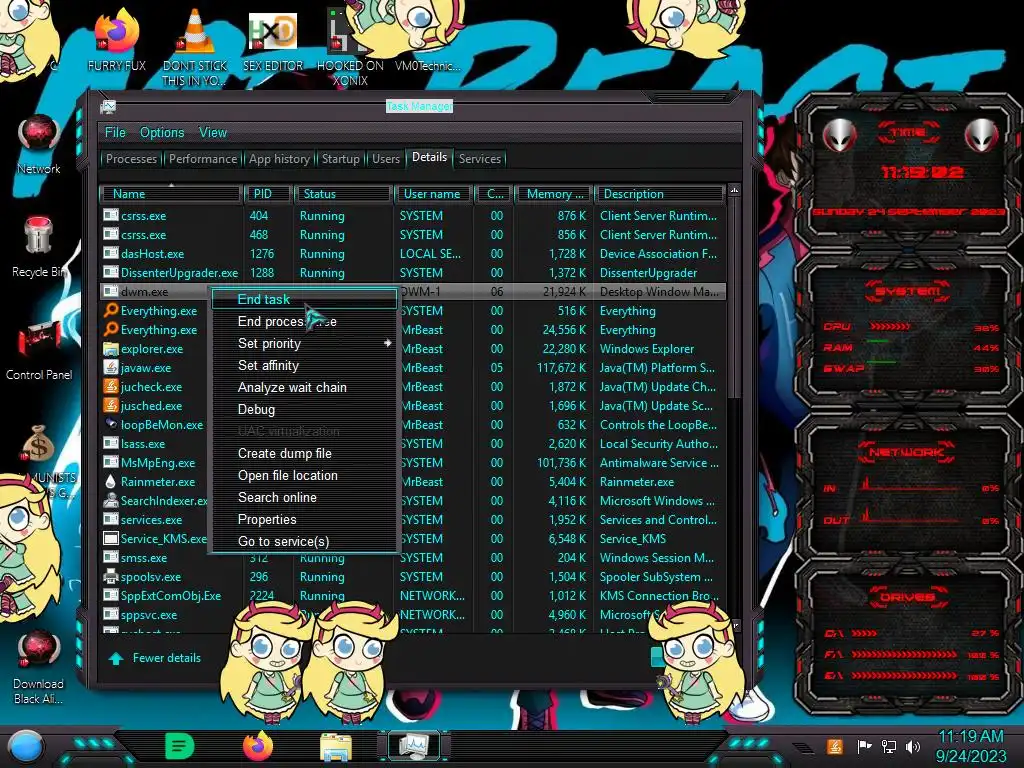Open Firefox from the taskbar

pyautogui.click(x=258, y=746)
